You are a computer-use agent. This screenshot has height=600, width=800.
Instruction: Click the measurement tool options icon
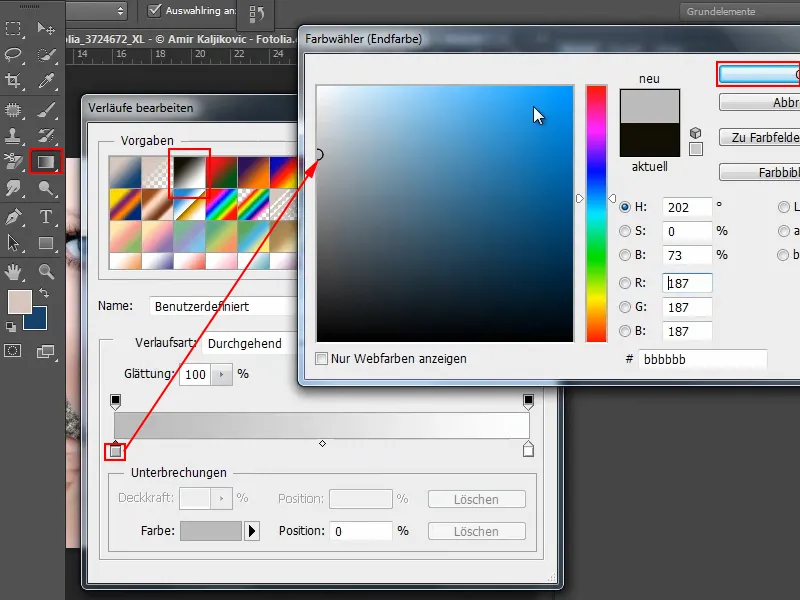coord(257,13)
